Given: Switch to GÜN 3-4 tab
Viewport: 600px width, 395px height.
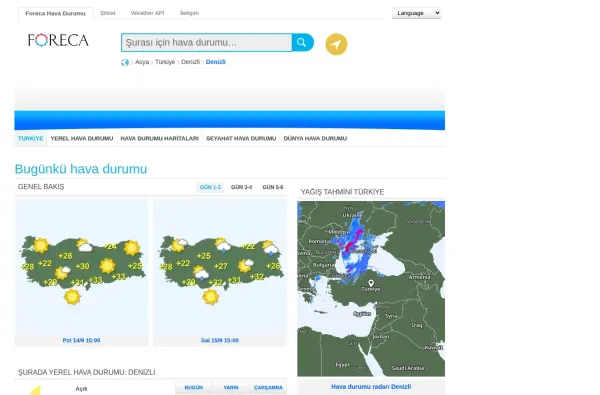Looking at the screenshot, I should click(241, 187).
